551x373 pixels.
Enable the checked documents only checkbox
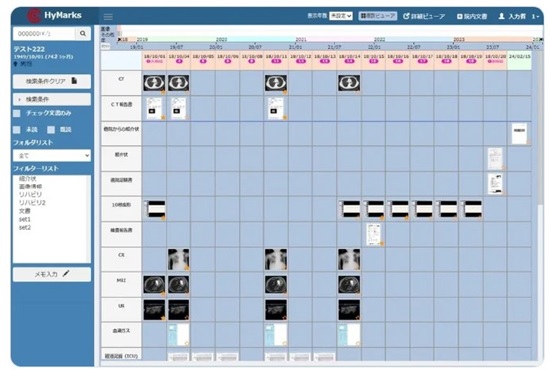(17, 113)
